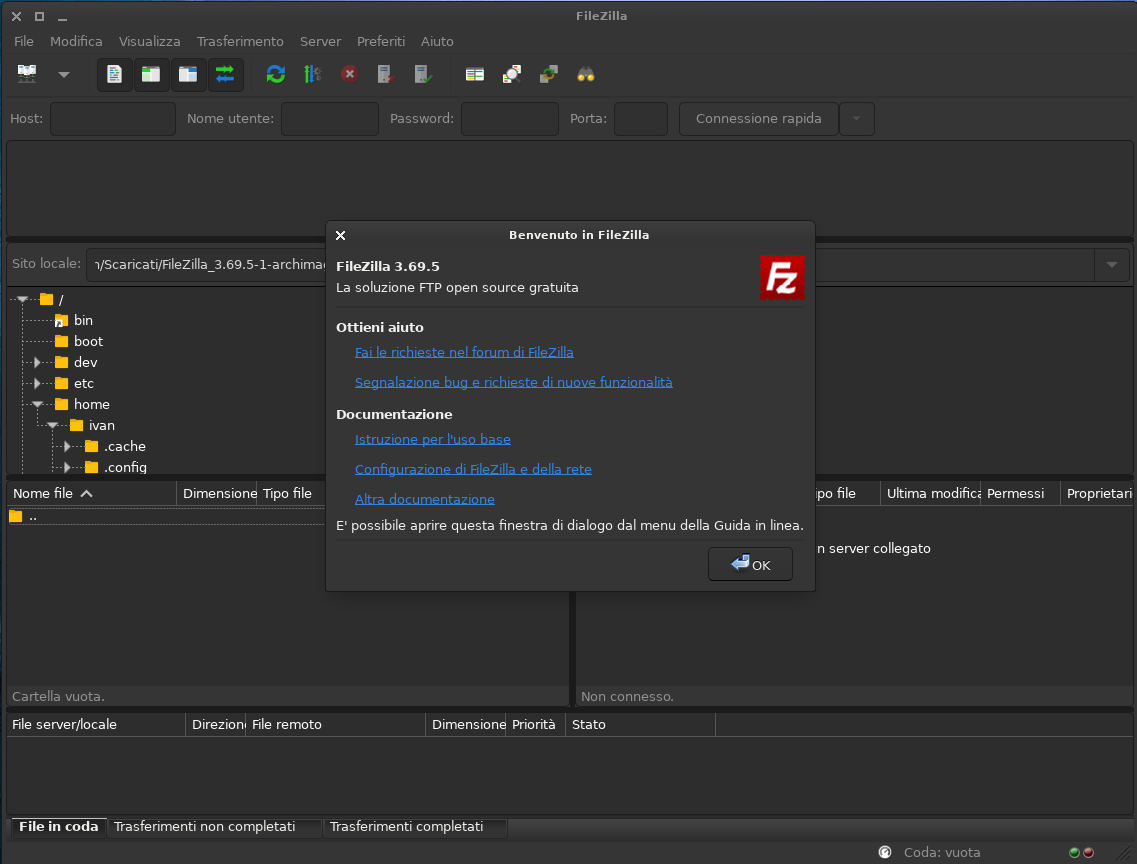Open the Visualizza menu
Screen dimensions: 1137x864
(149, 41)
